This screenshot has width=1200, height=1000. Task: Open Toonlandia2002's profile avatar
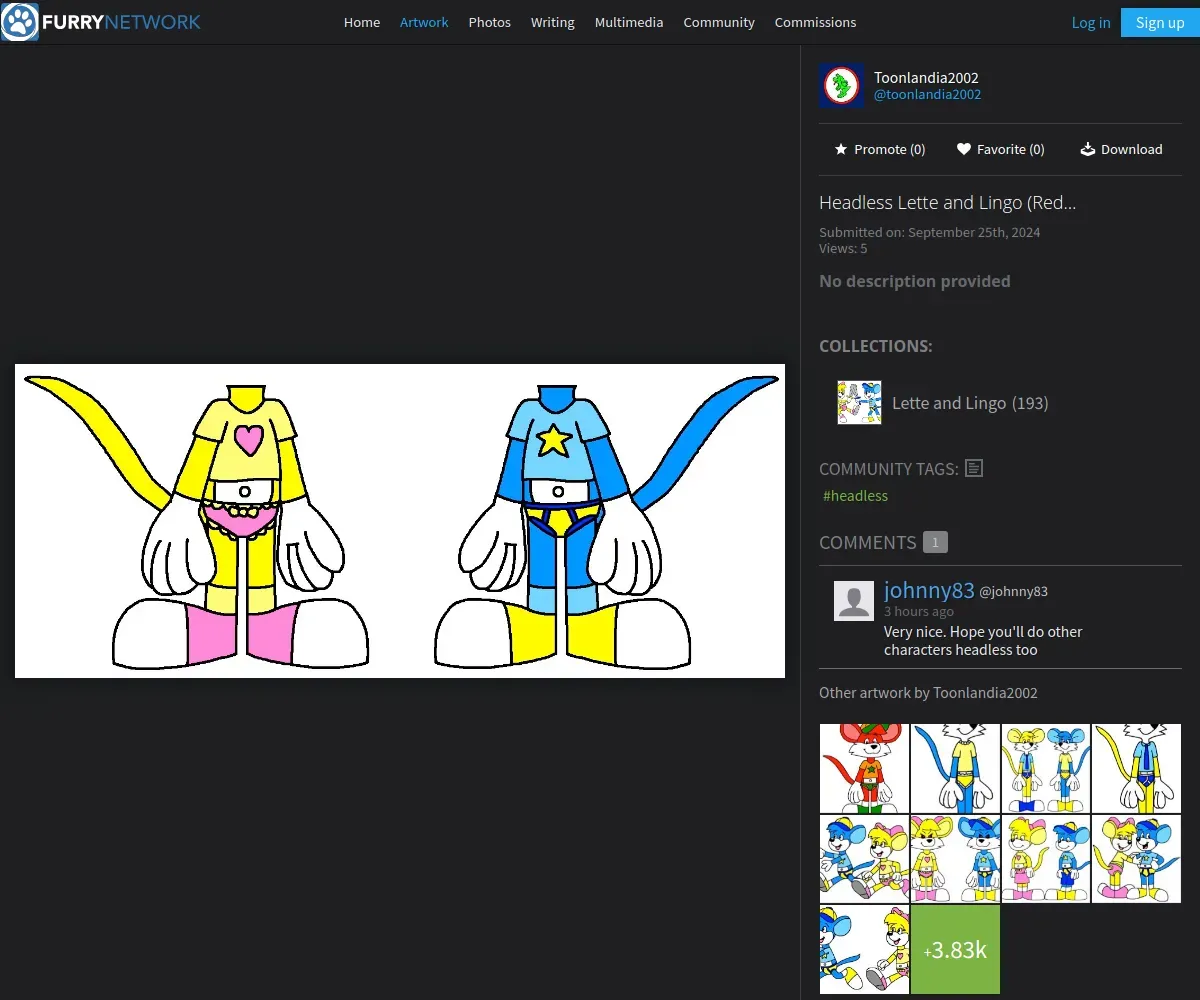(x=841, y=86)
